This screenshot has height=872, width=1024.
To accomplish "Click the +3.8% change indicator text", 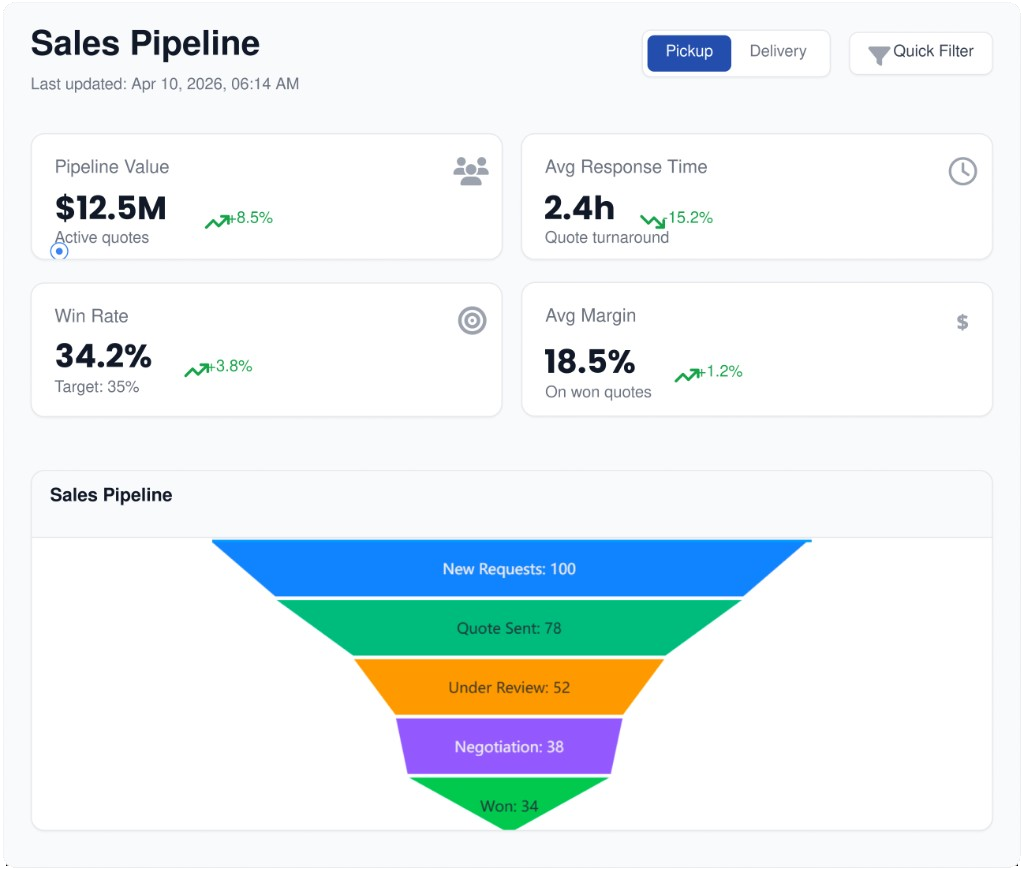I will [x=231, y=366].
